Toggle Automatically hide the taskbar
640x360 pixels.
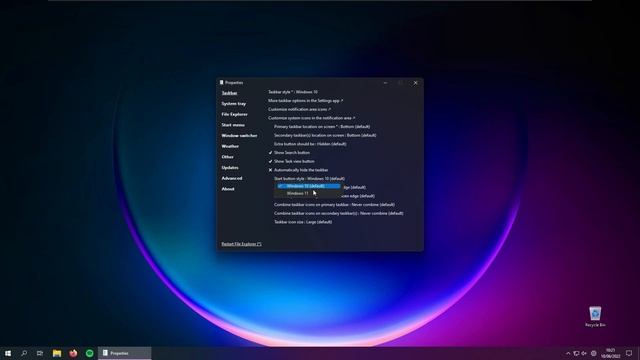[x=298, y=170]
